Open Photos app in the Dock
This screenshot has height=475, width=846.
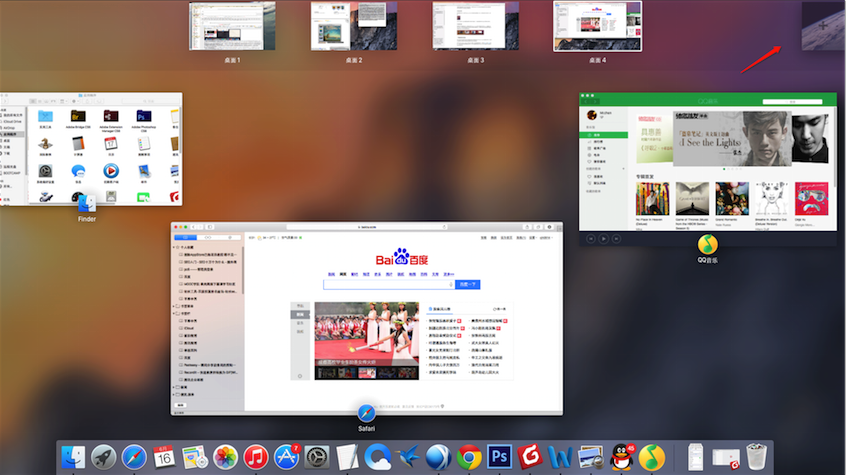click(225, 457)
